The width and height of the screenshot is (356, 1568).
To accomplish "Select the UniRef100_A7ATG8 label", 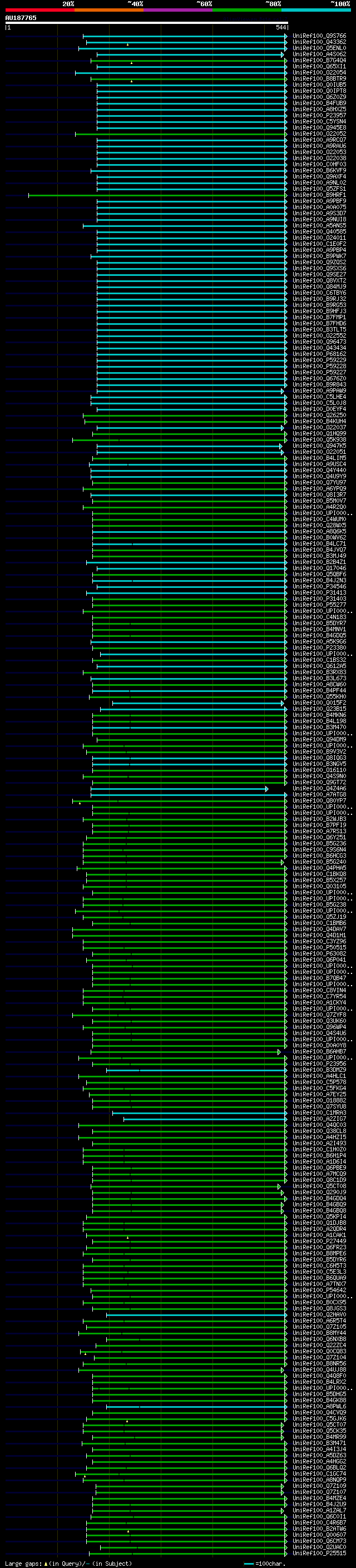I will (319, 795).
